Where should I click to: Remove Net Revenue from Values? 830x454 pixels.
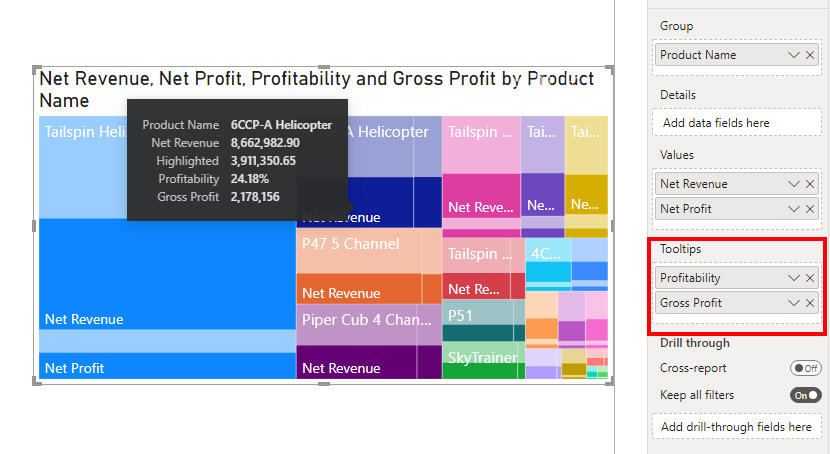(x=810, y=184)
